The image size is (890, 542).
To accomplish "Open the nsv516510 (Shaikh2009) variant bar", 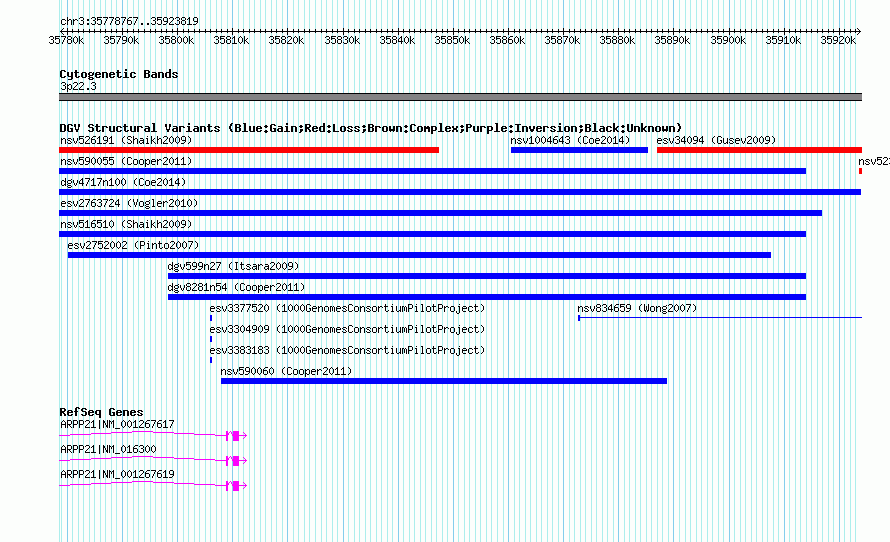I will coord(433,234).
